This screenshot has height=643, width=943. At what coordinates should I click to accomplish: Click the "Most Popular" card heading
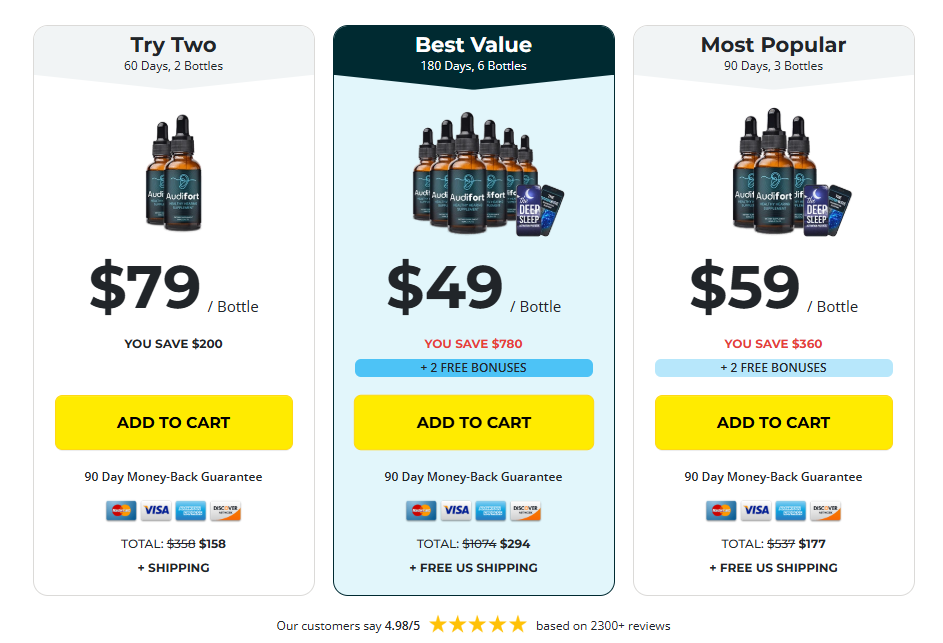[773, 45]
